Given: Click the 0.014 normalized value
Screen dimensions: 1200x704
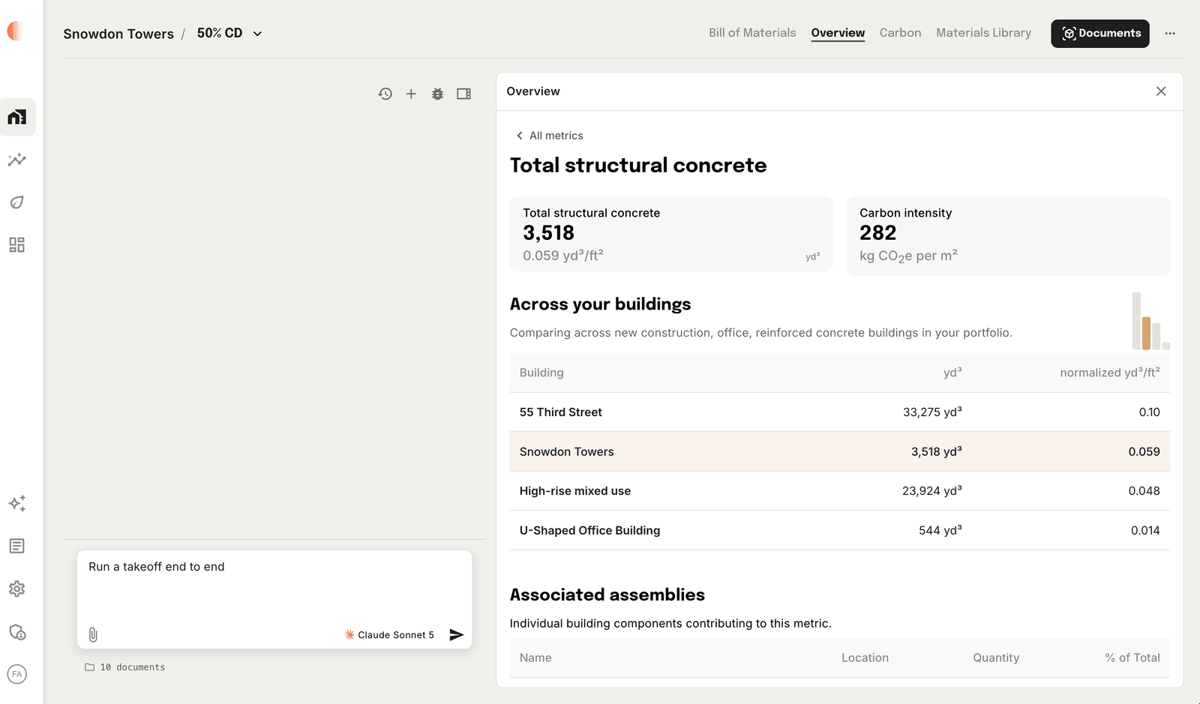Looking at the screenshot, I should click(1145, 530).
